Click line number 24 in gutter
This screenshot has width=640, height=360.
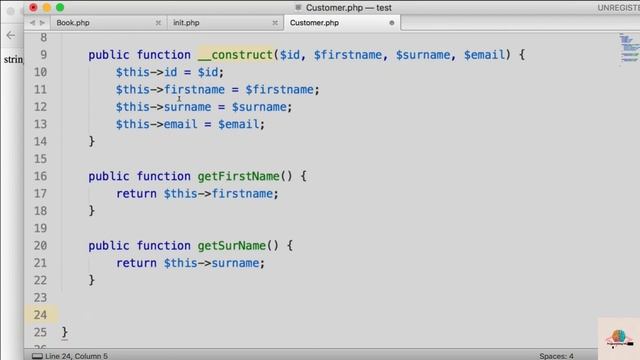40,315
